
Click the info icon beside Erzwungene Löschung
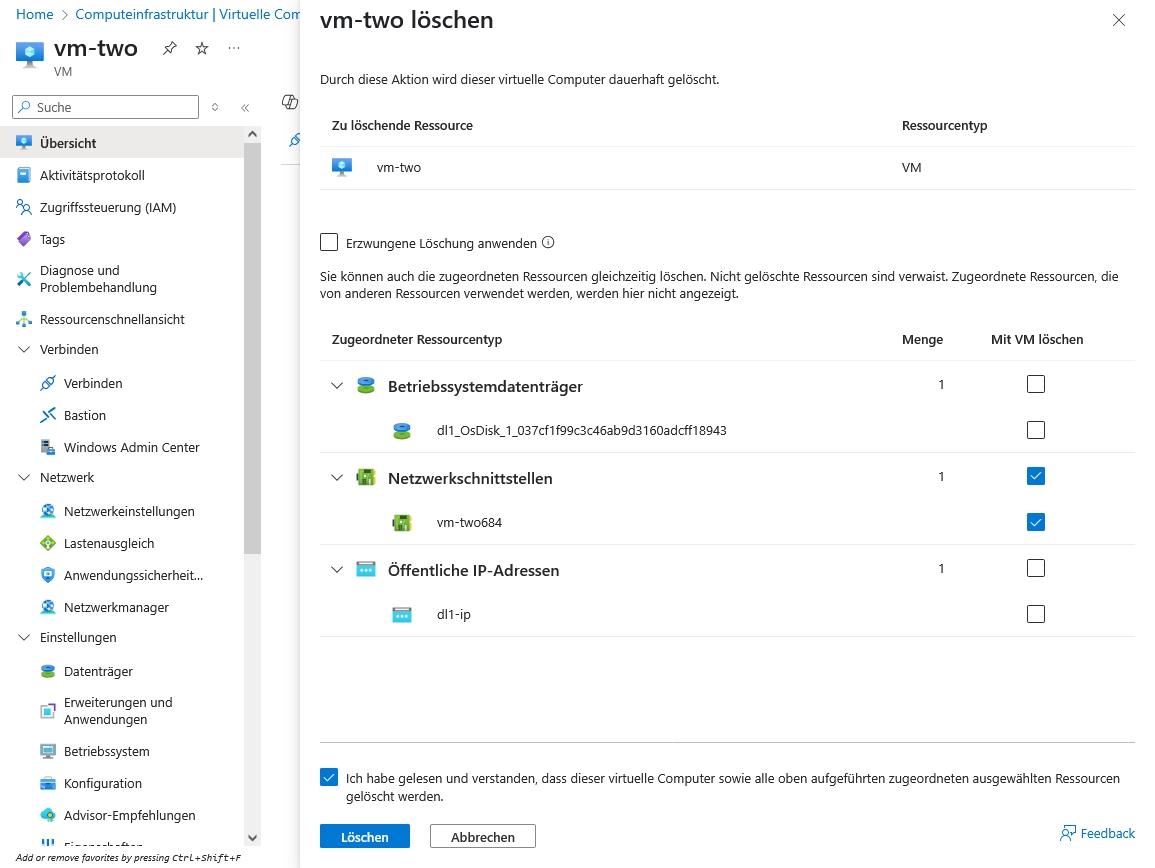548,242
